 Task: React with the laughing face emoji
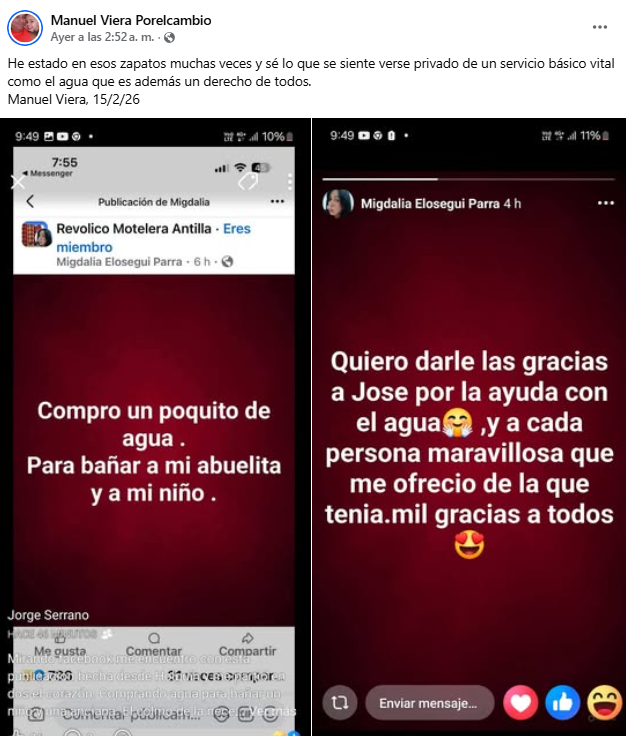click(604, 703)
